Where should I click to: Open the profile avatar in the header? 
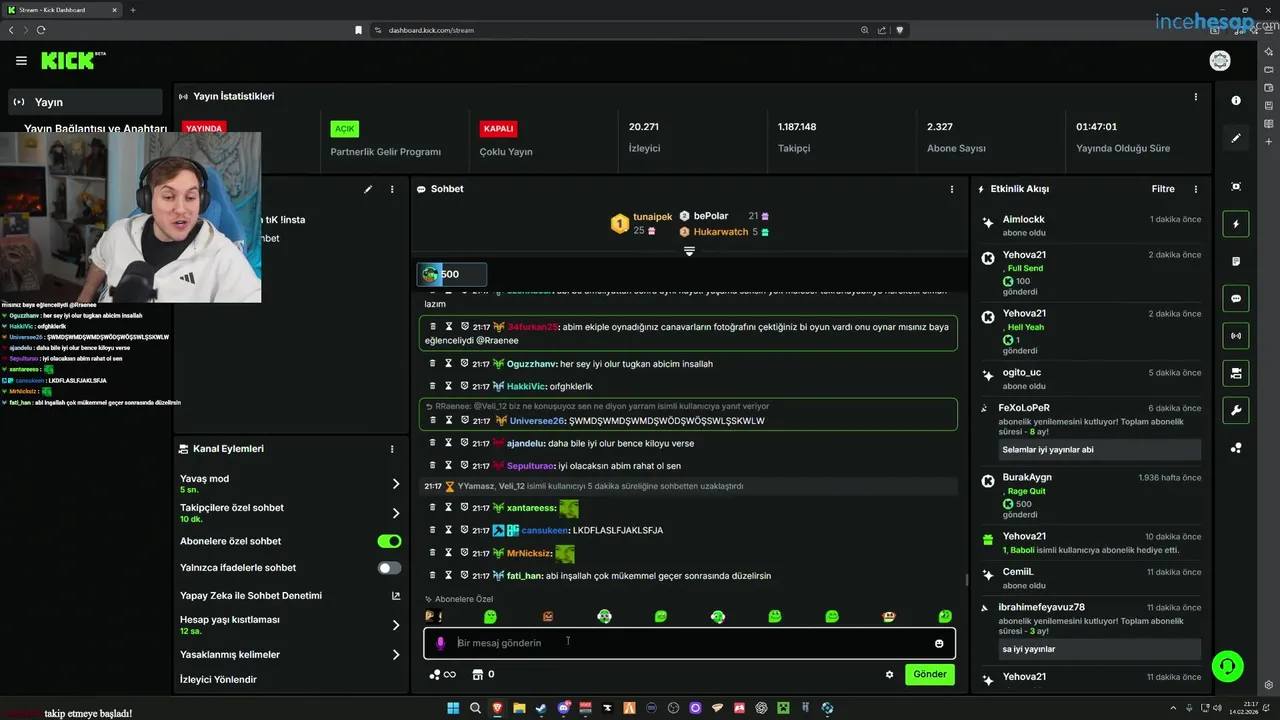(1220, 61)
